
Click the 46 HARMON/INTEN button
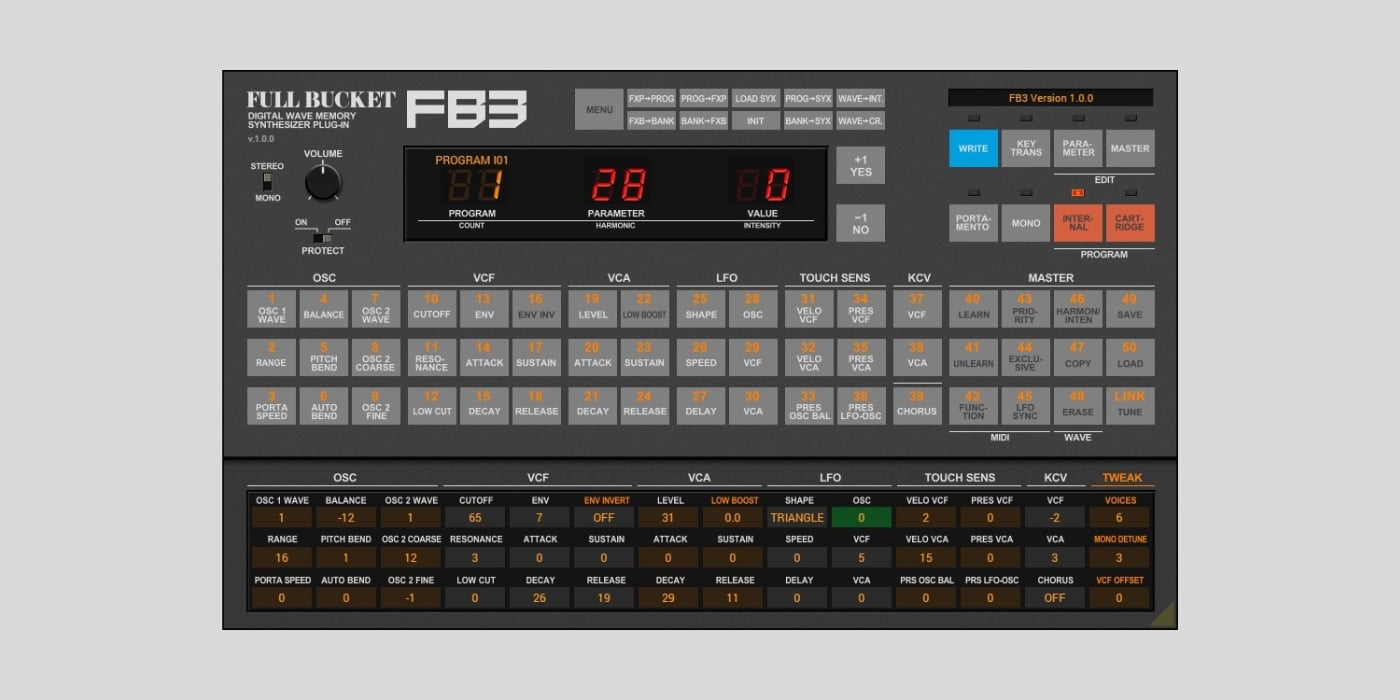point(1078,309)
